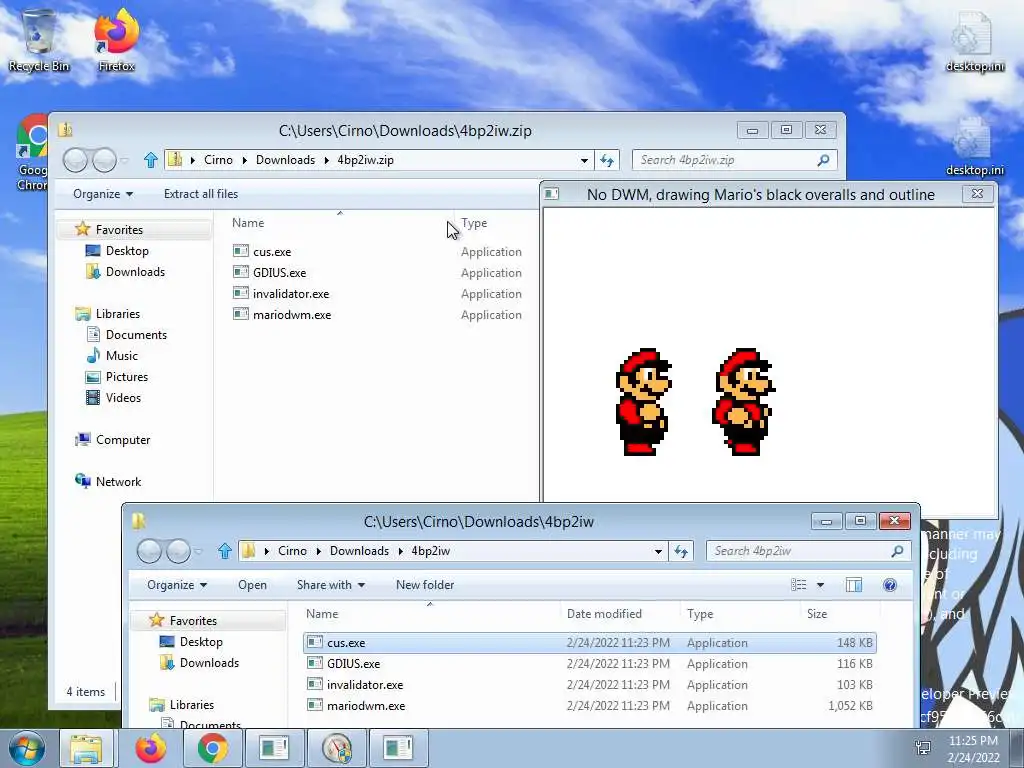Screen dimensions: 1024x768
Task: Click the view icon in the 4bp2iw folder toolbar
Action: tap(799, 584)
